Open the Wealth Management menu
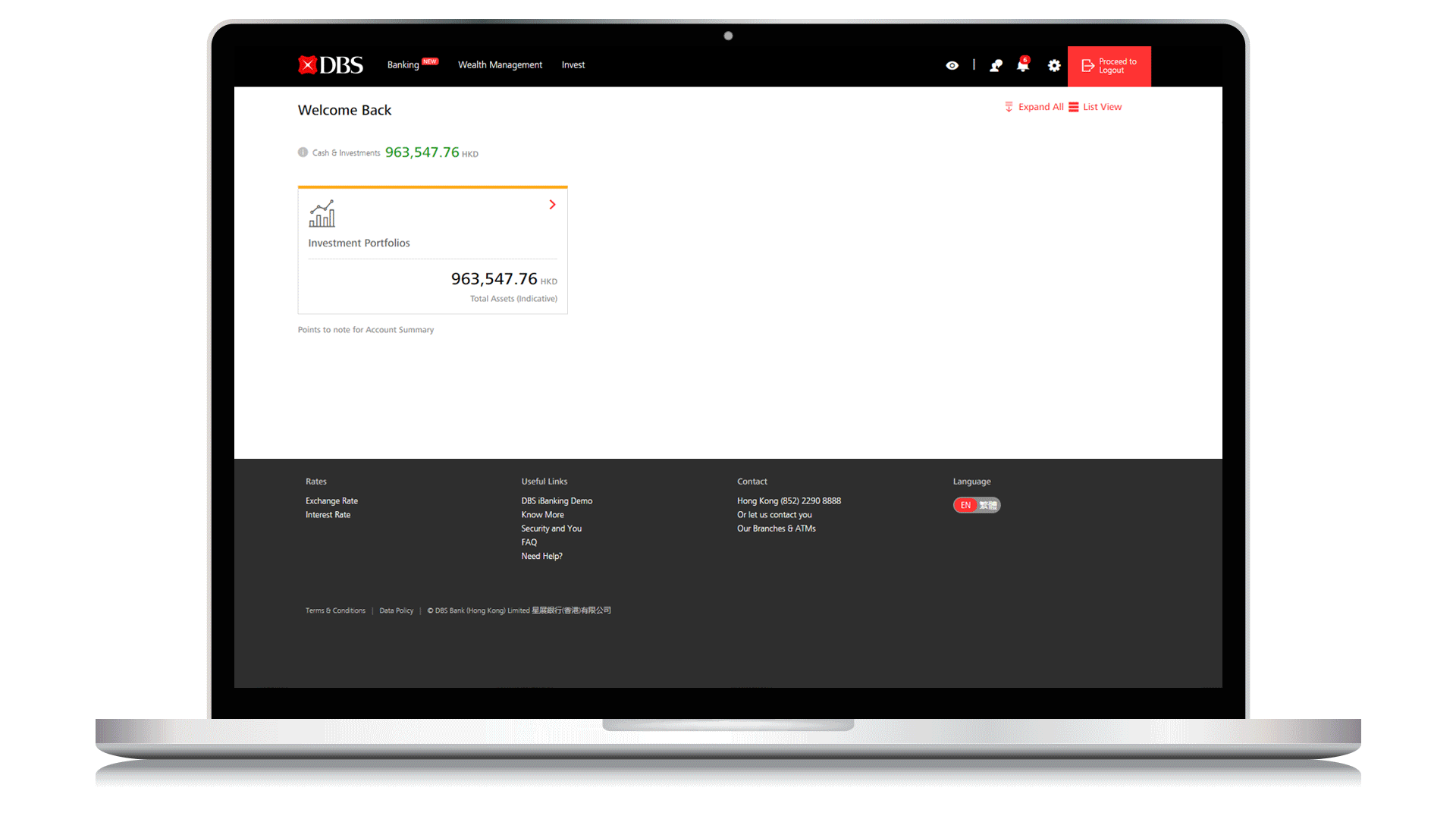 [x=500, y=65]
